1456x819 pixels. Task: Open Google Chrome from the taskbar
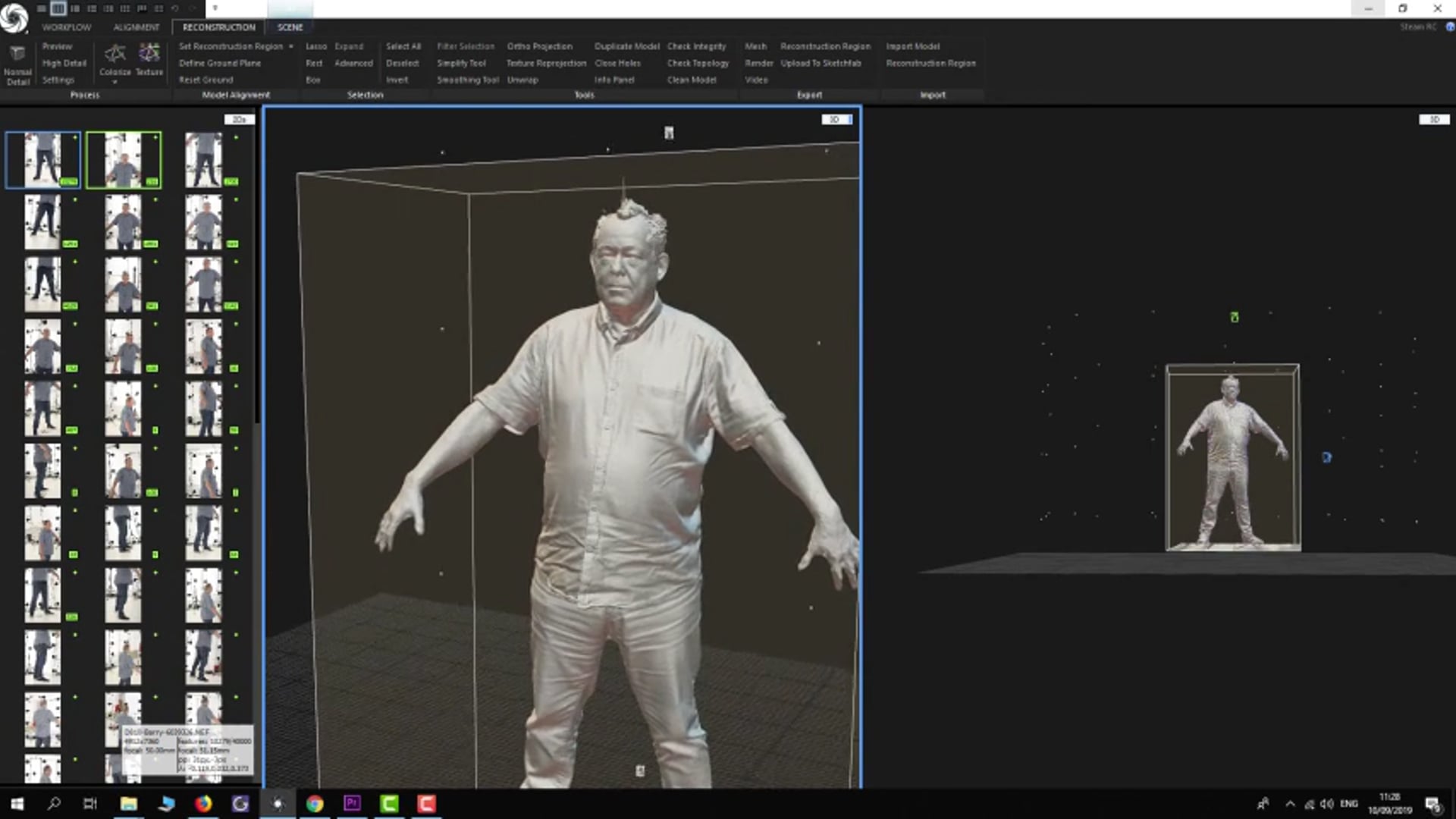pyautogui.click(x=315, y=804)
